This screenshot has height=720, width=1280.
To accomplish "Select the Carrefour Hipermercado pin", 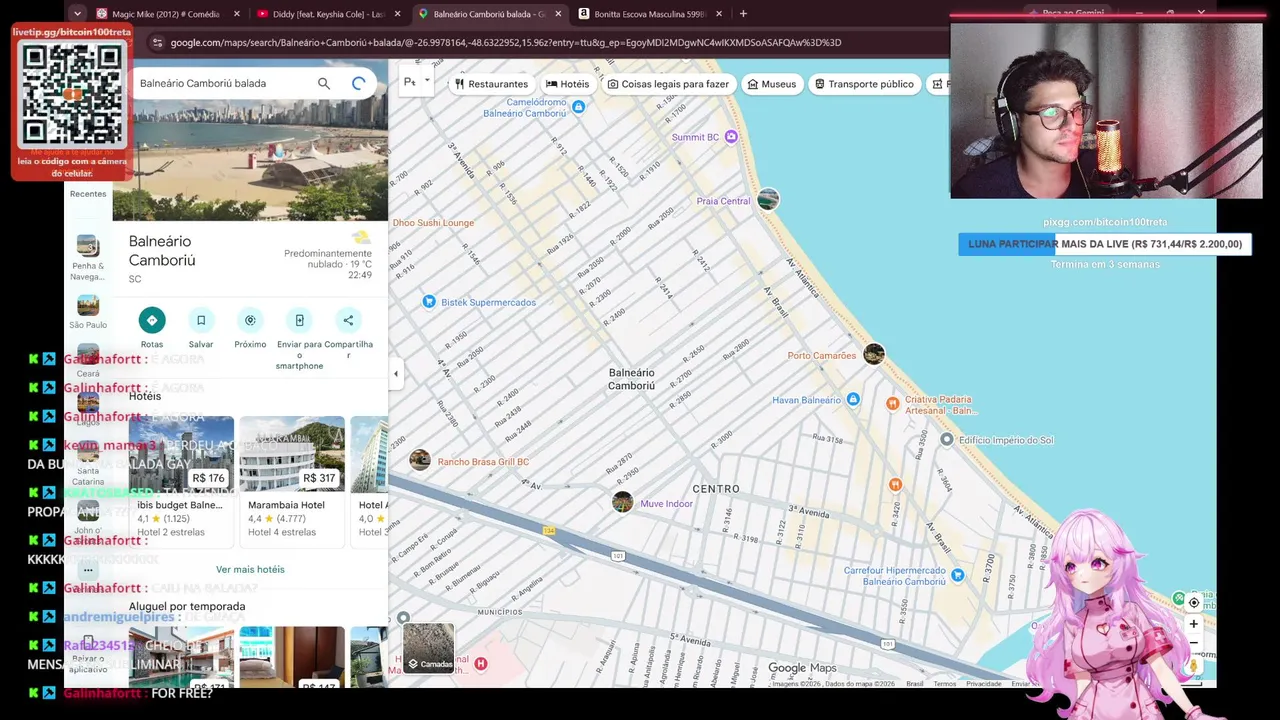I will 958,575.
